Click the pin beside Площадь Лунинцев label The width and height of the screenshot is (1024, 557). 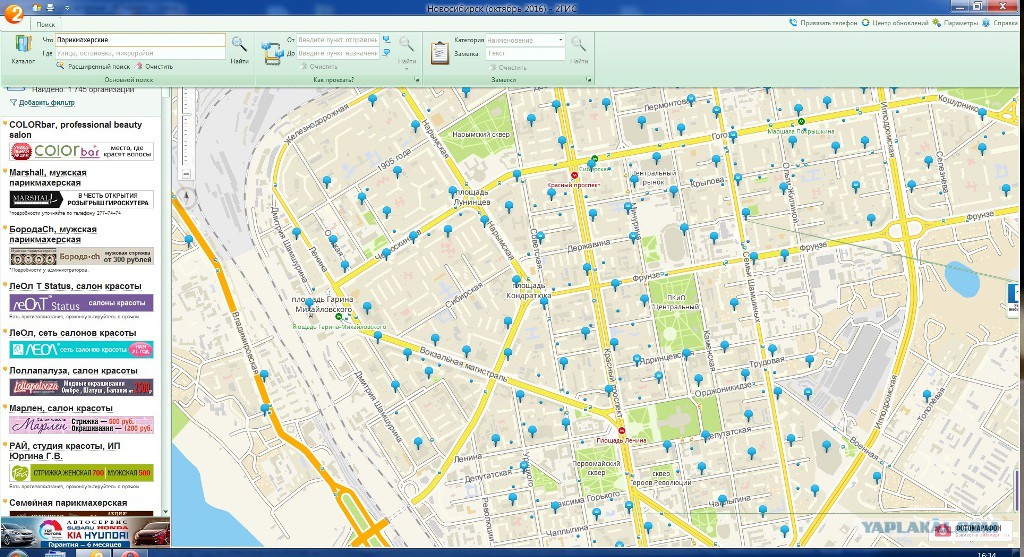(453, 192)
